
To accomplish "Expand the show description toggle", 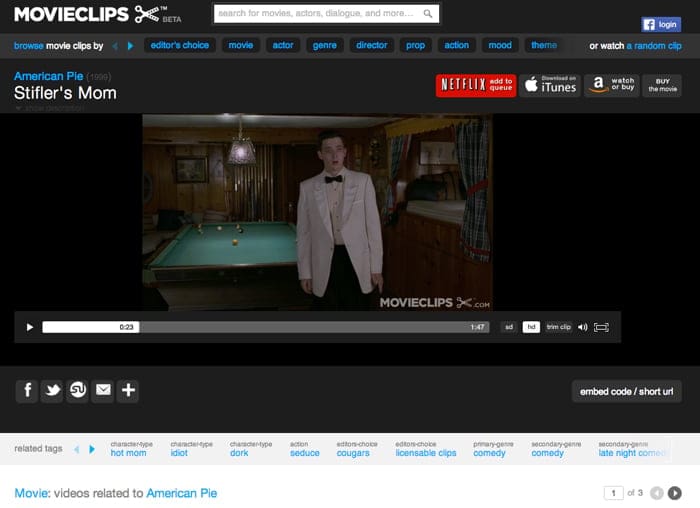I will point(50,108).
